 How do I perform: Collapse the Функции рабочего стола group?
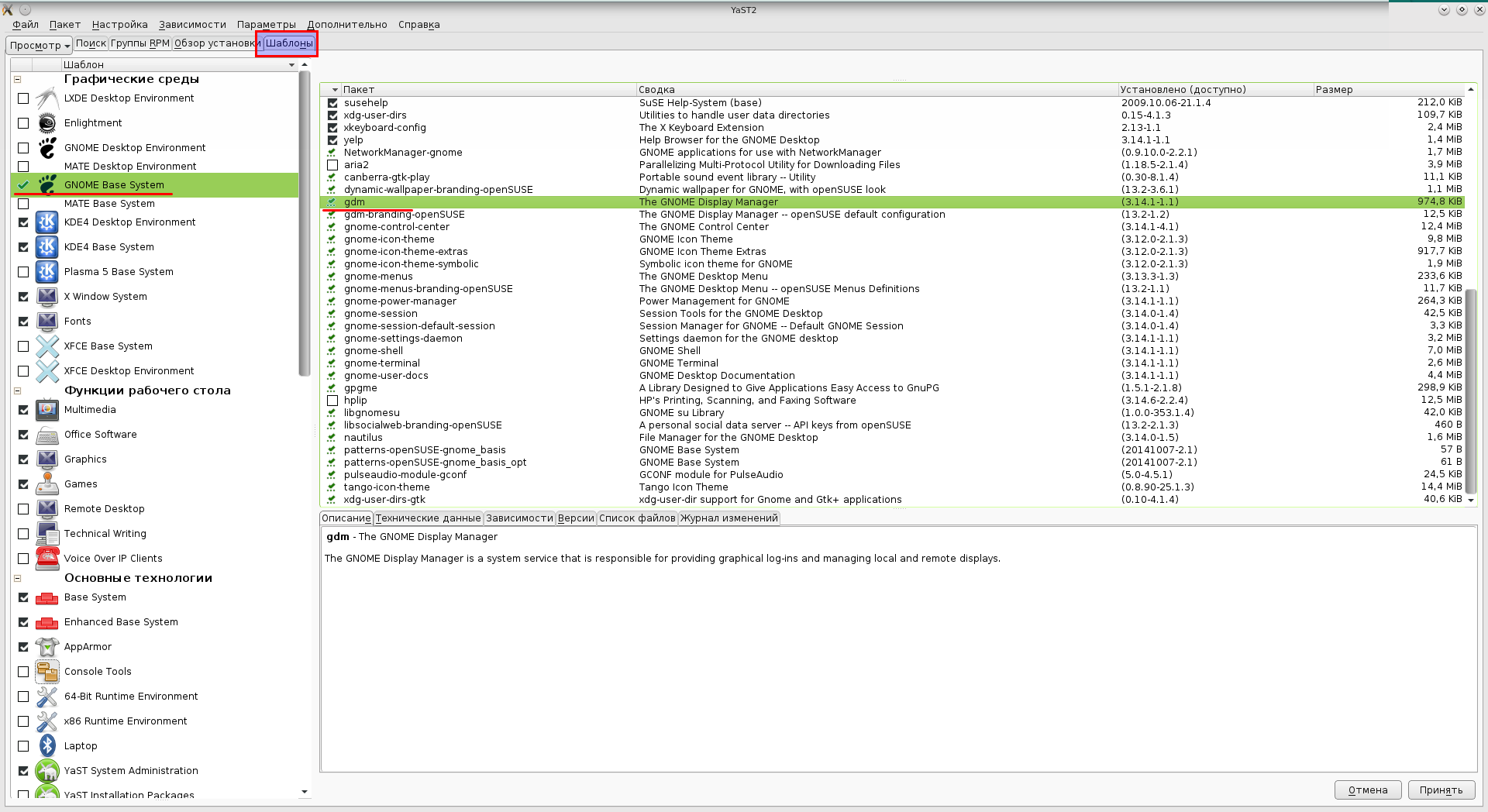coord(17,391)
